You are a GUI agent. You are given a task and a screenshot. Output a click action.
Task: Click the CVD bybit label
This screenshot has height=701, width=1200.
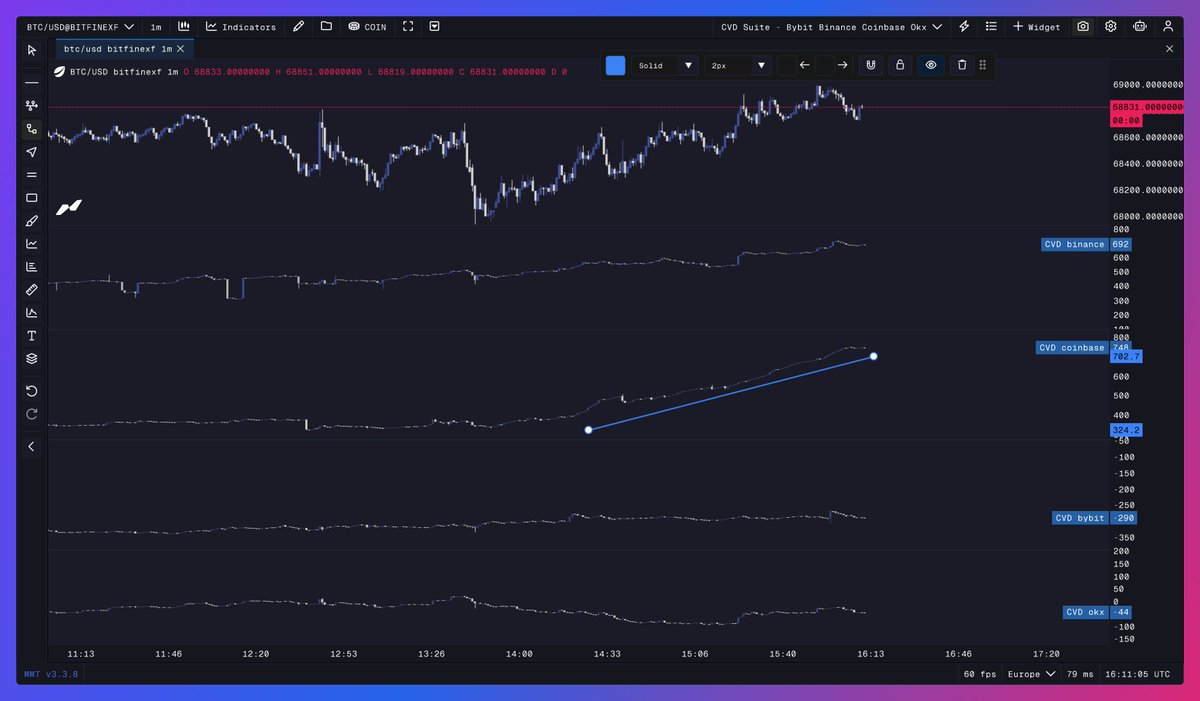pos(1080,518)
